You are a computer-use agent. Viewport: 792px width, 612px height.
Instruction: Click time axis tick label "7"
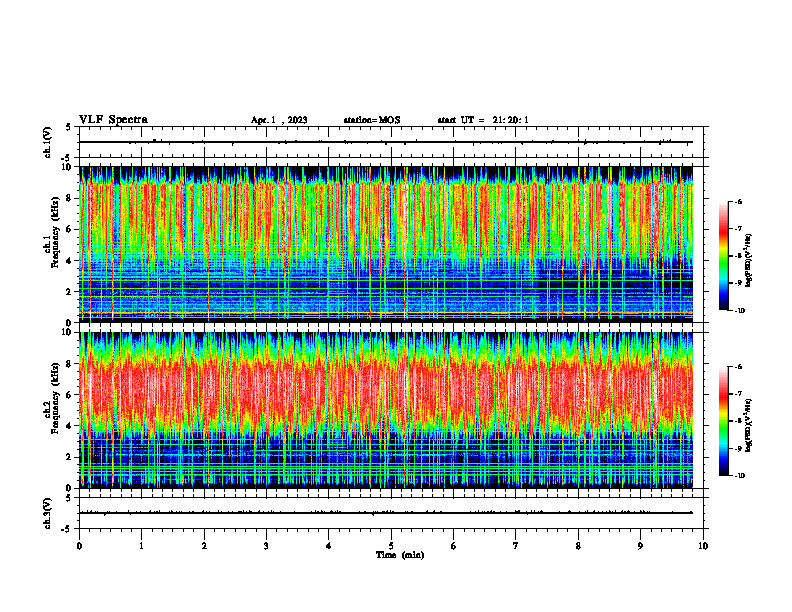click(x=516, y=546)
